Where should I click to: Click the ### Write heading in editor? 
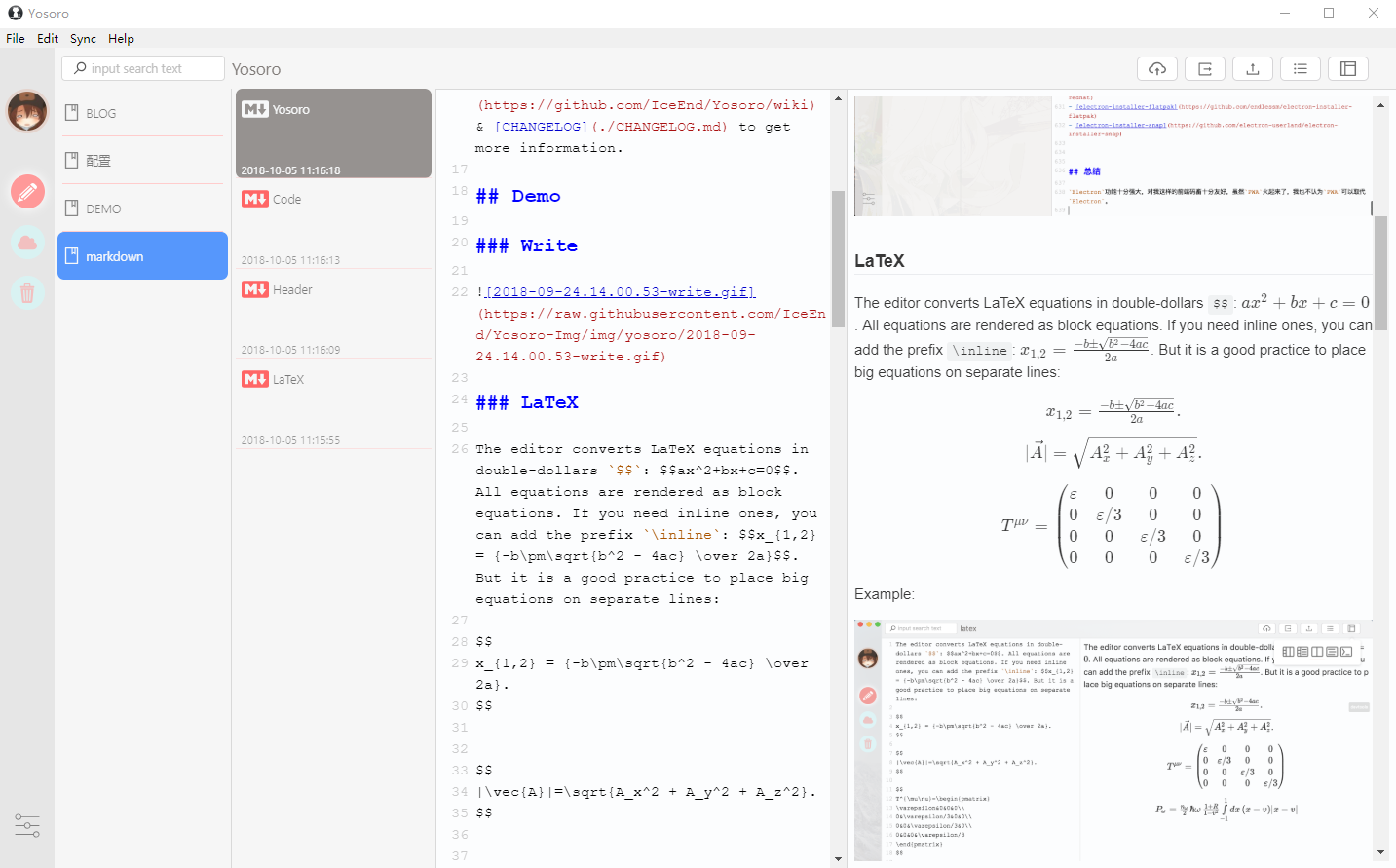point(527,245)
